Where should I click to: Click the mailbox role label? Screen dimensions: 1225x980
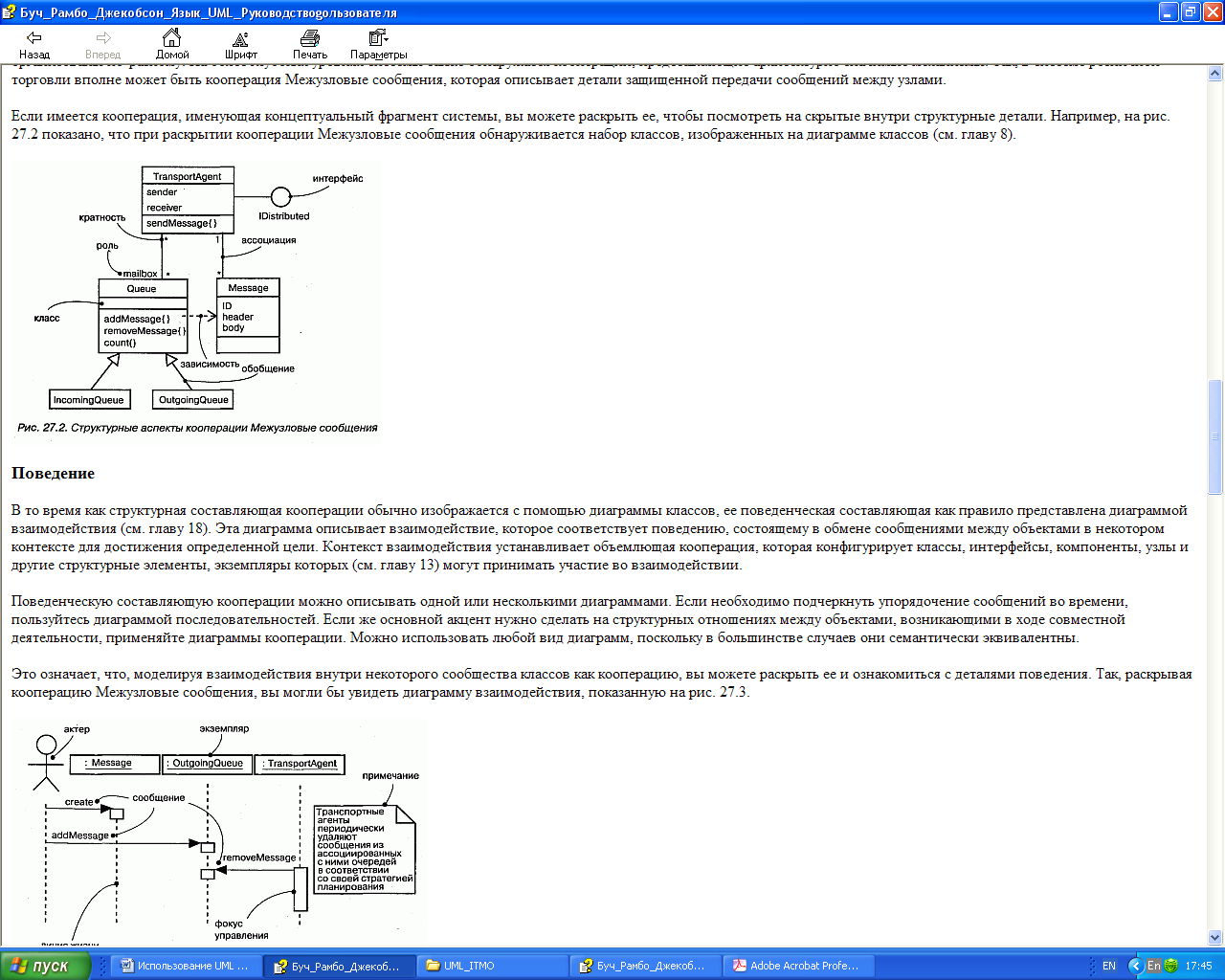click(140, 274)
